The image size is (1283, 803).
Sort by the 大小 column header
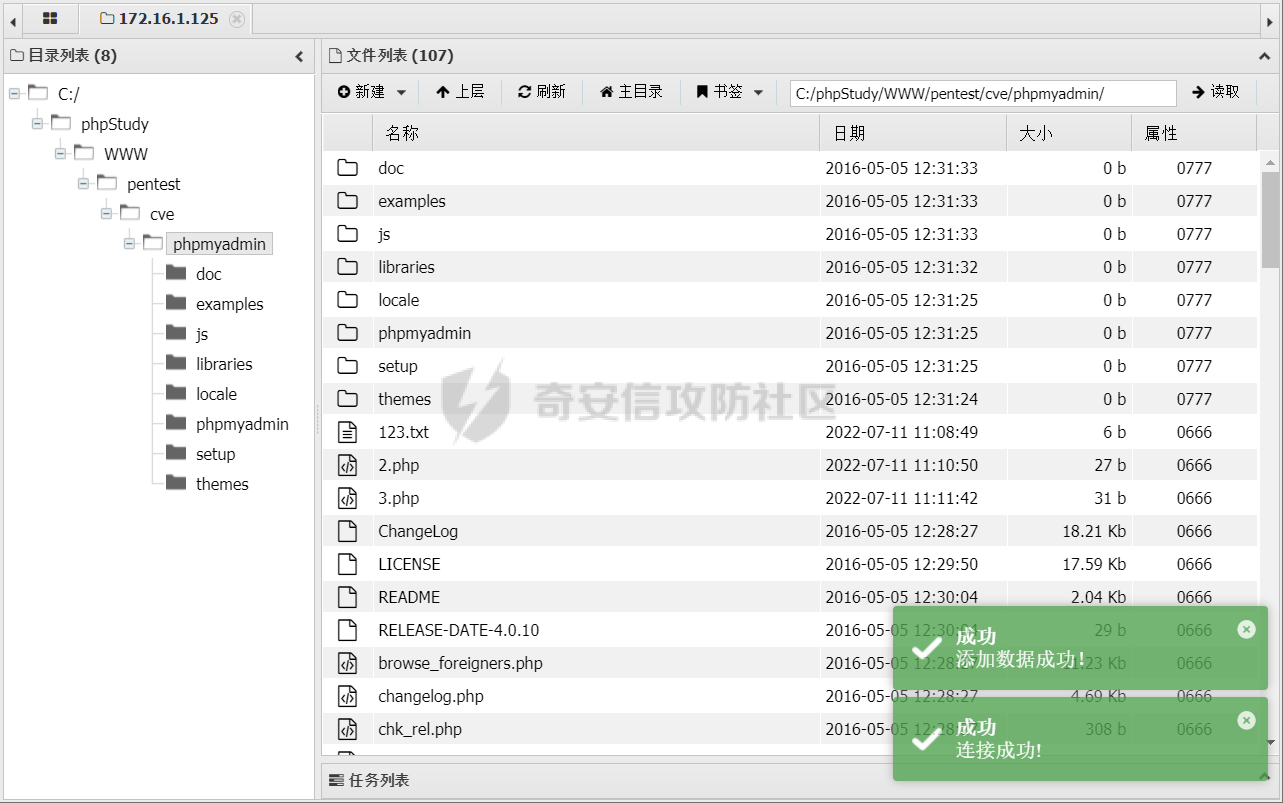tap(1069, 133)
